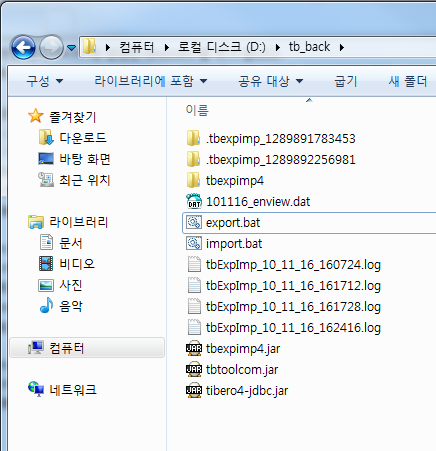Click the 비디오 filmstrip icon

click(x=46, y=264)
